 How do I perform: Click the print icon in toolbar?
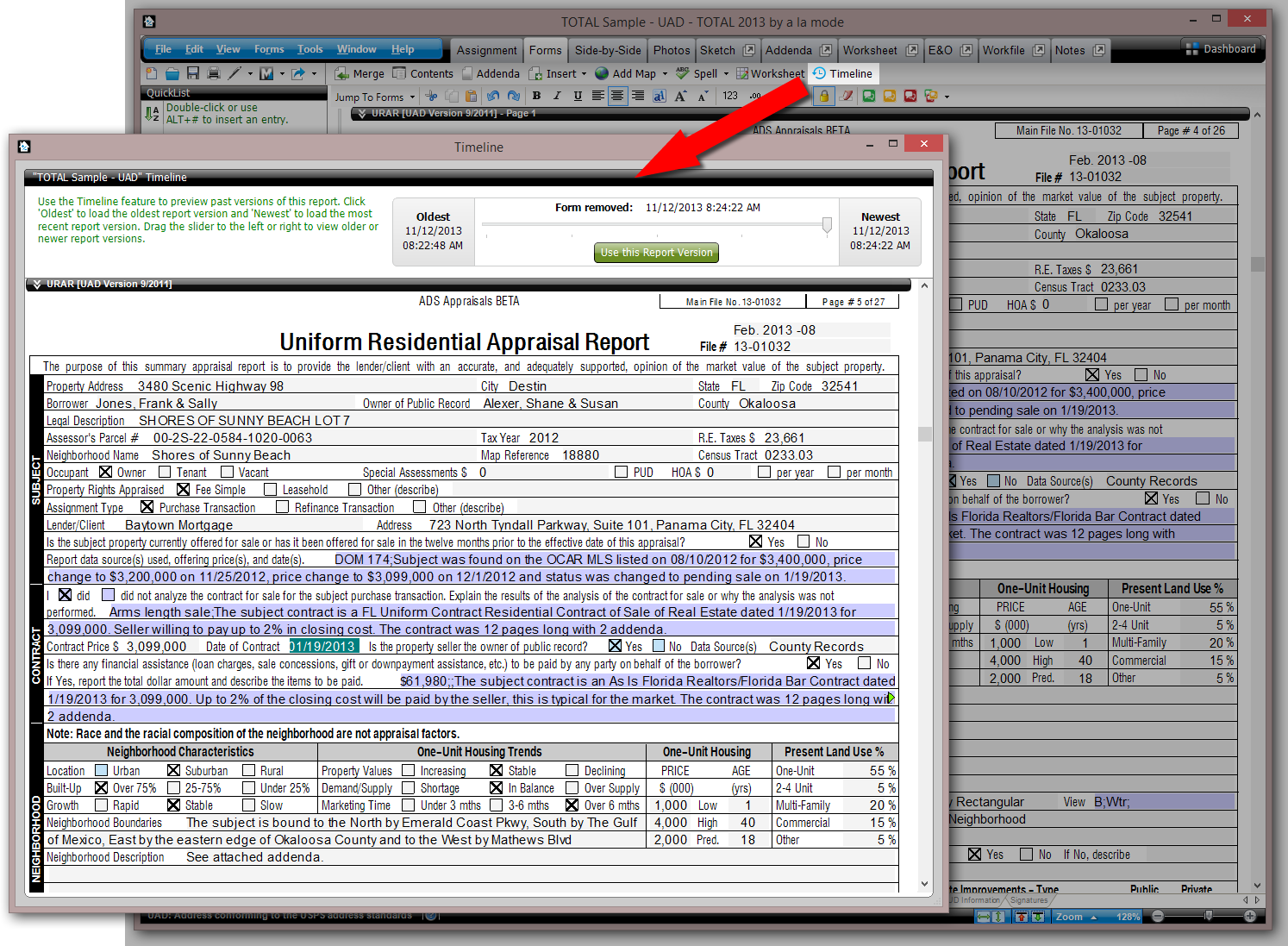tap(214, 74)
